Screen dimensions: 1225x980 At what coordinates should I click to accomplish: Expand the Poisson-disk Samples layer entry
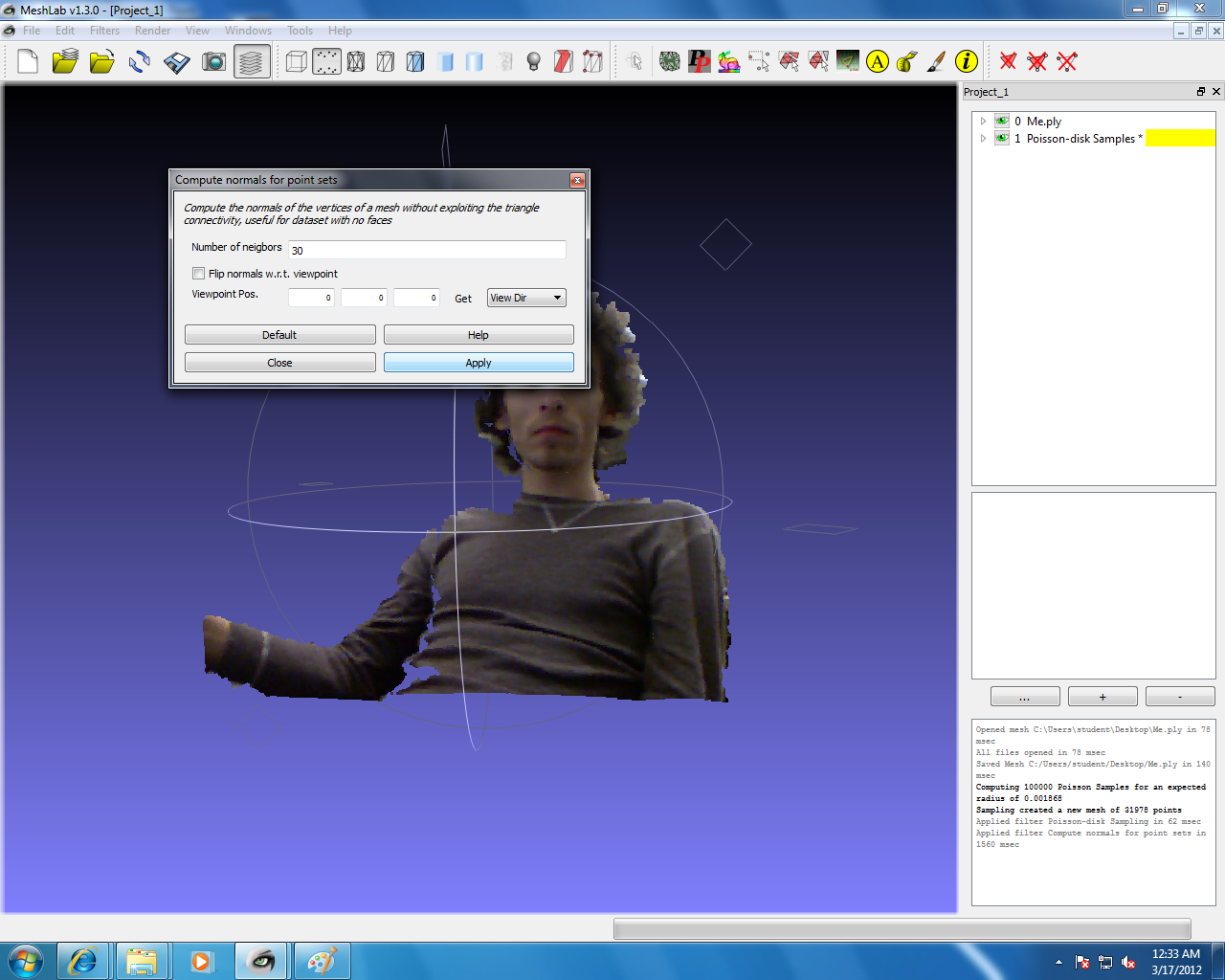click(x=983, y=139)
